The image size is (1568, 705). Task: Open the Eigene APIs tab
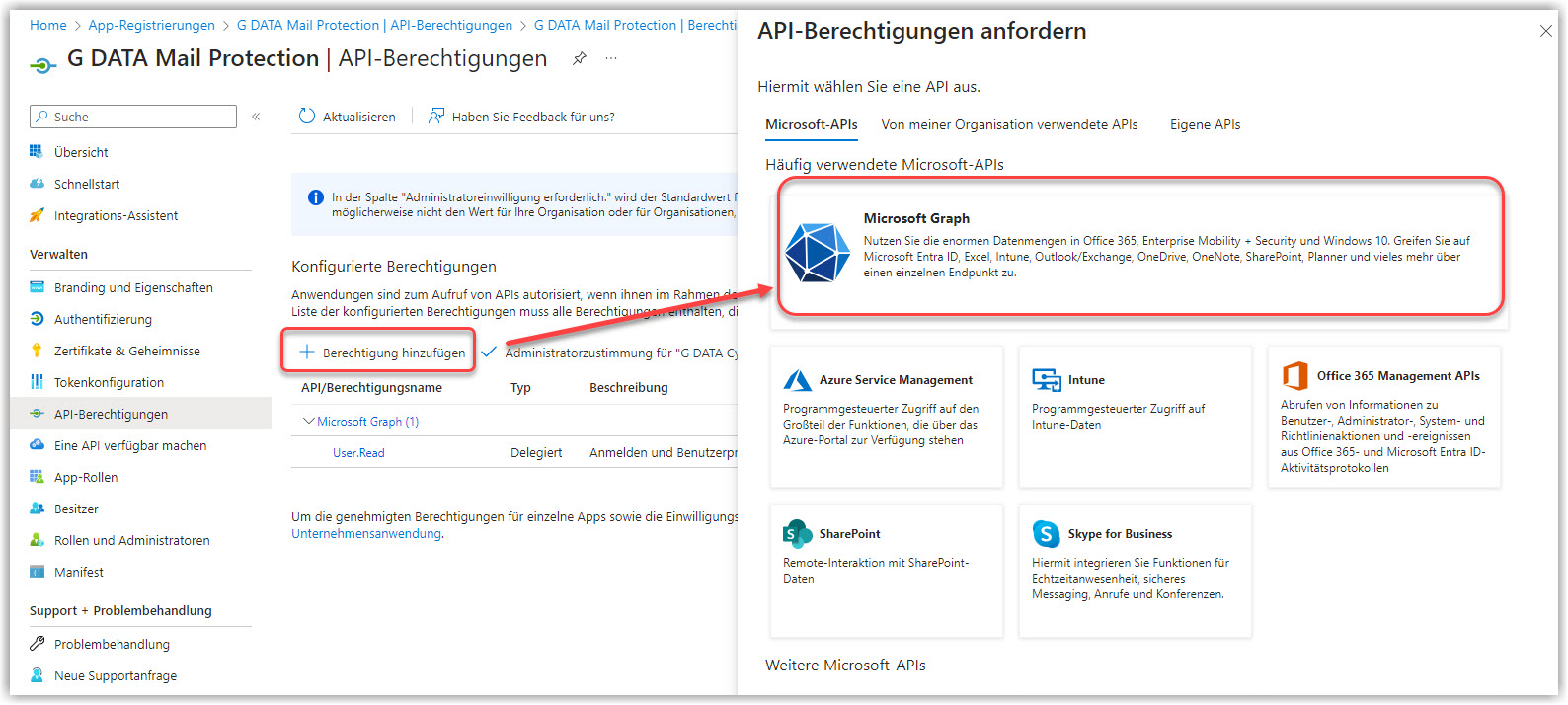1205,124
